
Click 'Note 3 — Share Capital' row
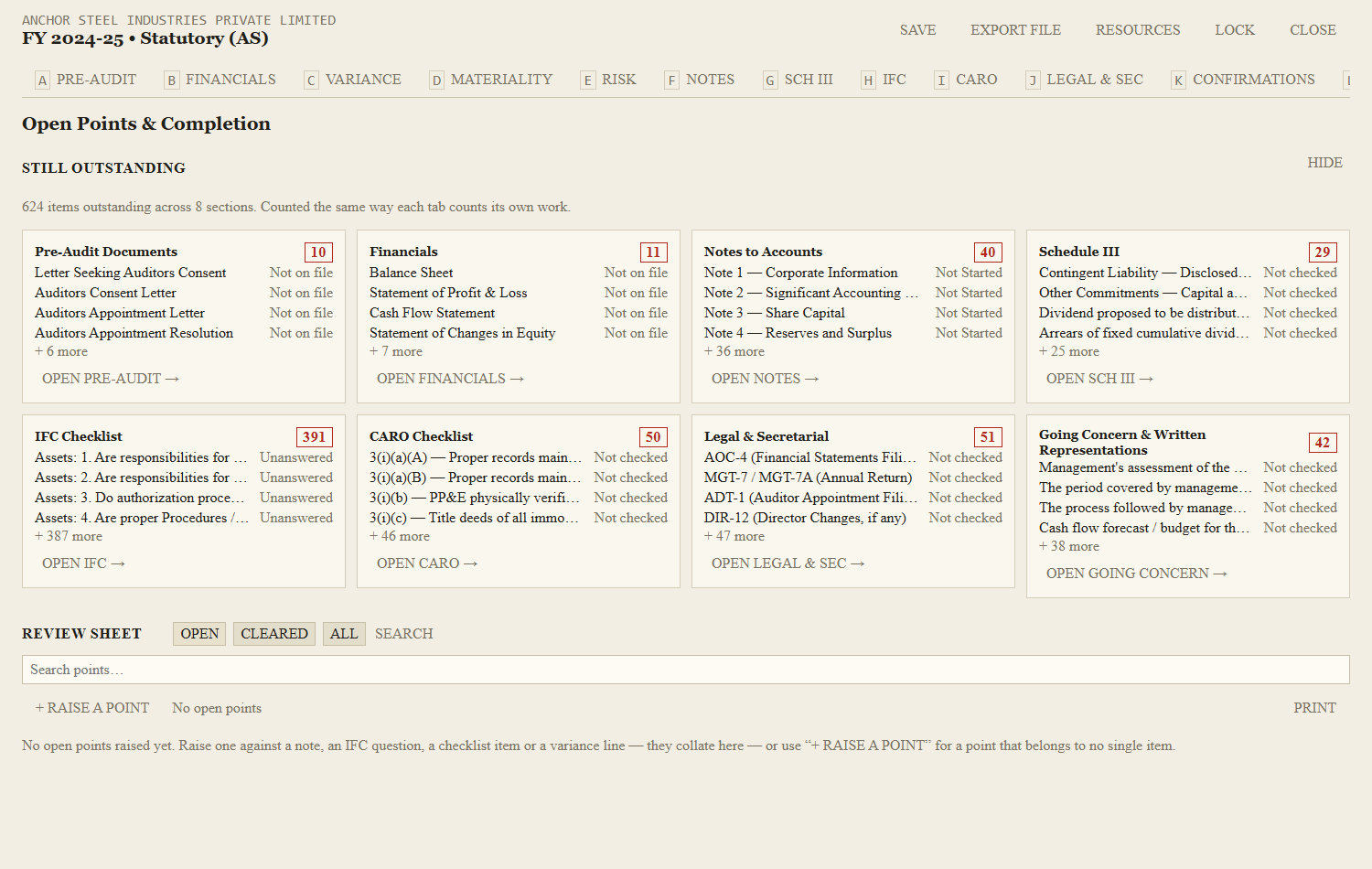coord(853,313)
